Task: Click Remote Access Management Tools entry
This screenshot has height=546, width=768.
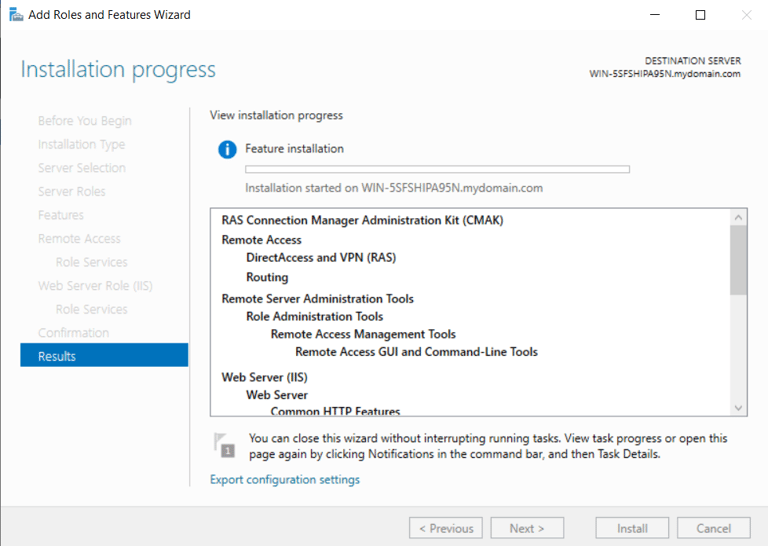Action: 363,334
